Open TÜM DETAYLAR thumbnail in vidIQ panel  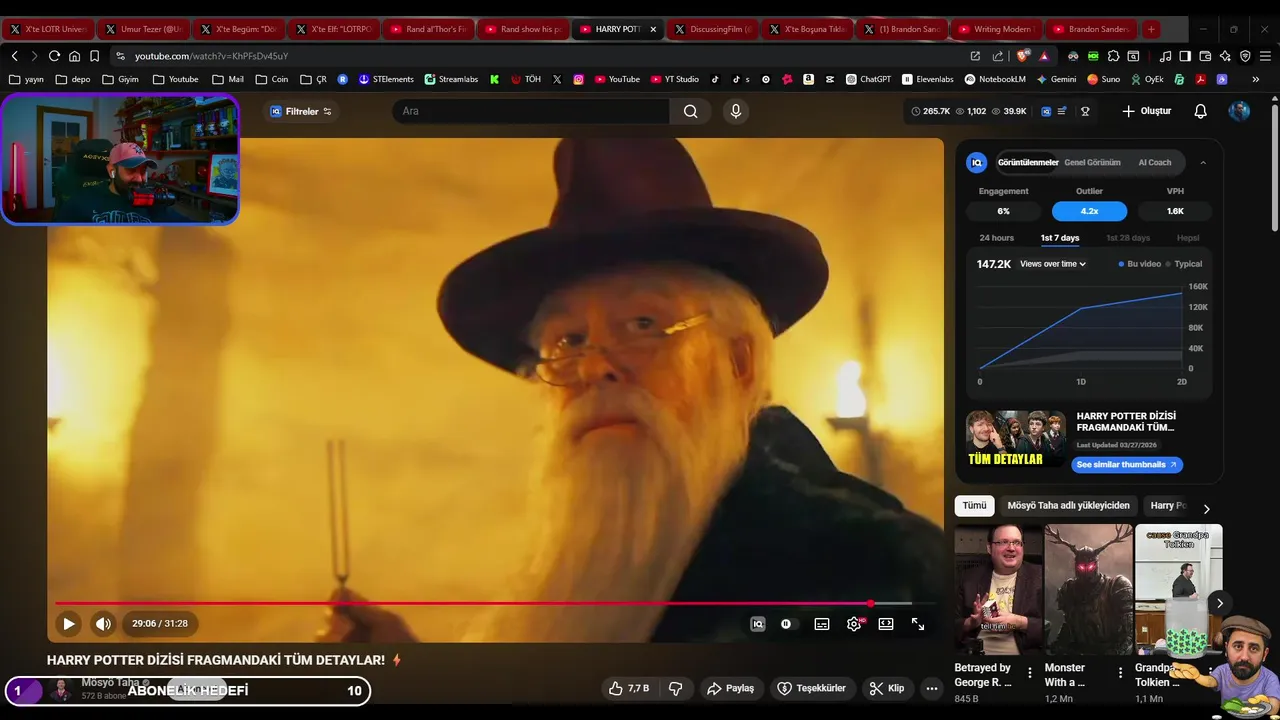[1015, 439]
